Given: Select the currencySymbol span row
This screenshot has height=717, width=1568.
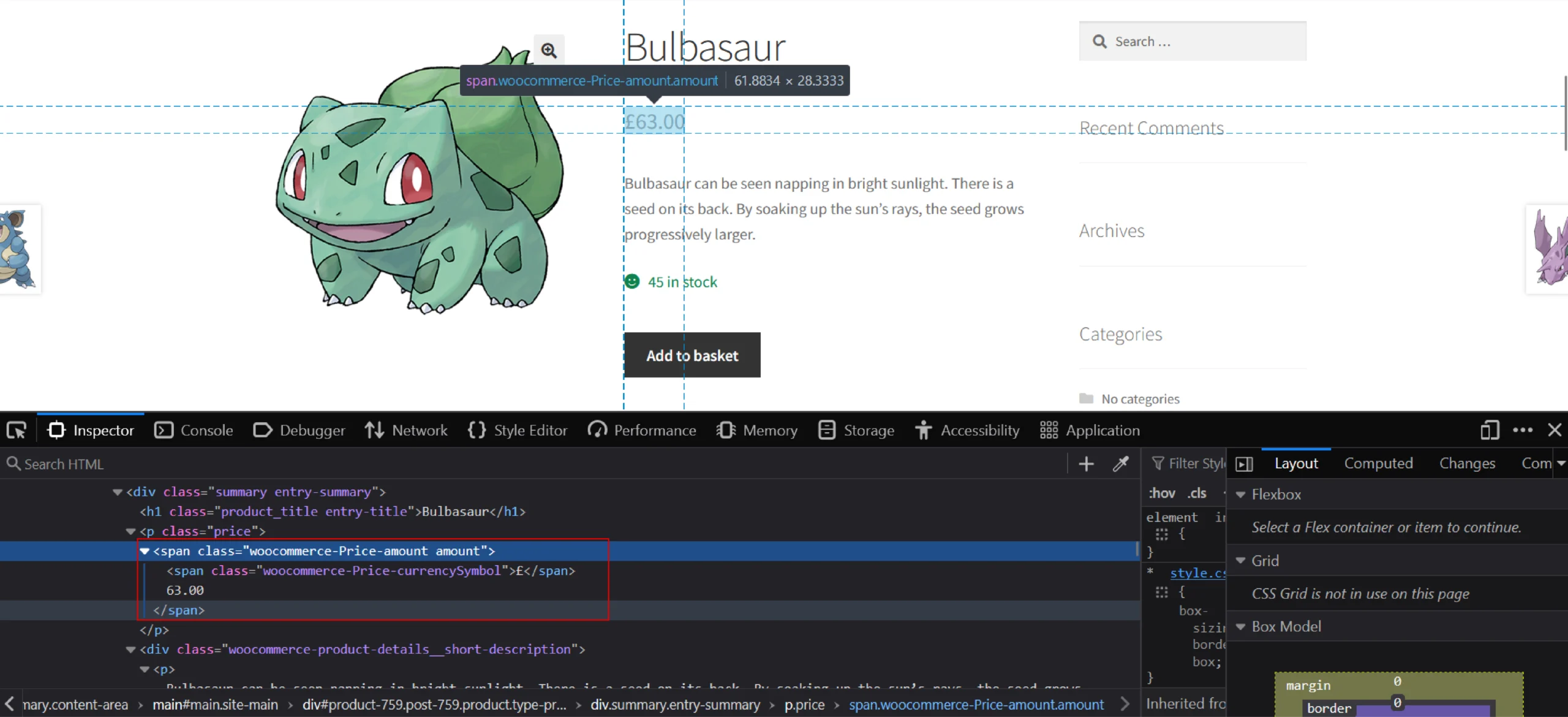Looking at the screenshot, I should pos(570,571).
